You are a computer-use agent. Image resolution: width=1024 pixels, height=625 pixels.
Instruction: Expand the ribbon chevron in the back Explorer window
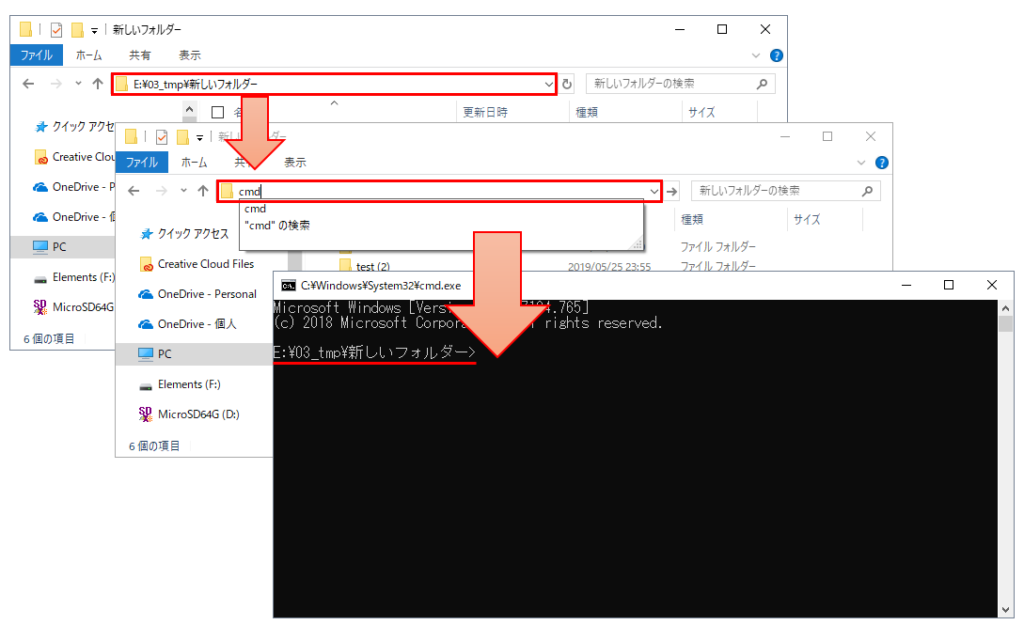click(x=756, y=56)
